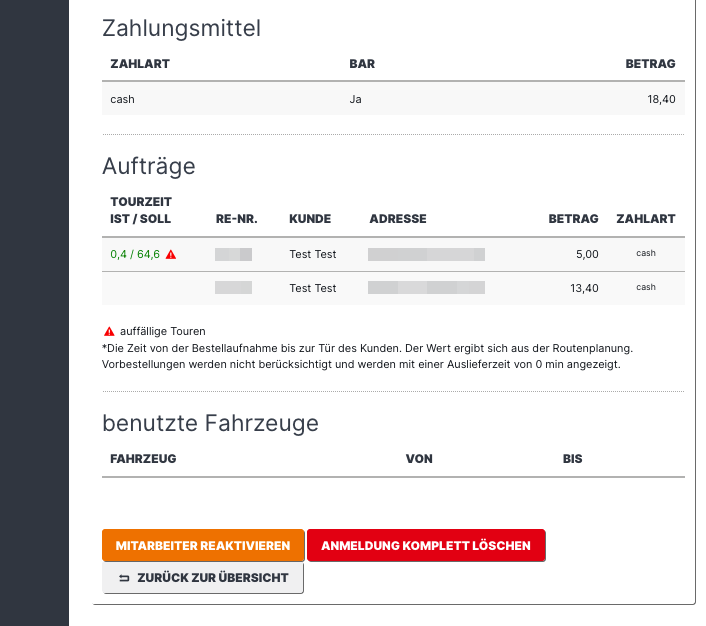Sort by BAR column header

coord(362,64)
